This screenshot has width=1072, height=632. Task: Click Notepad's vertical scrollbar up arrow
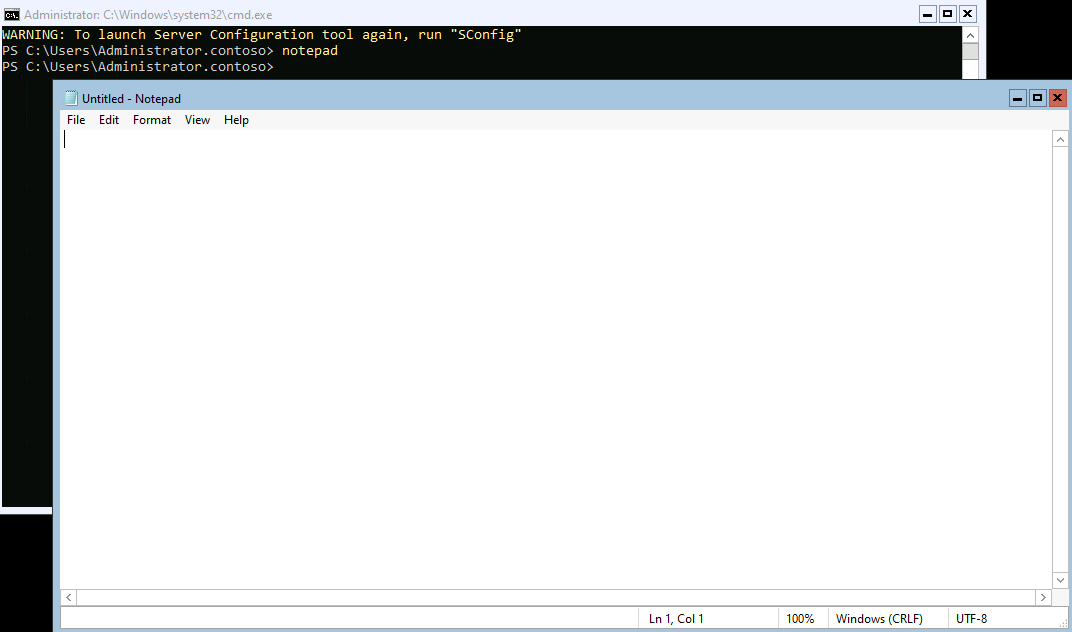click(1060, 140)
